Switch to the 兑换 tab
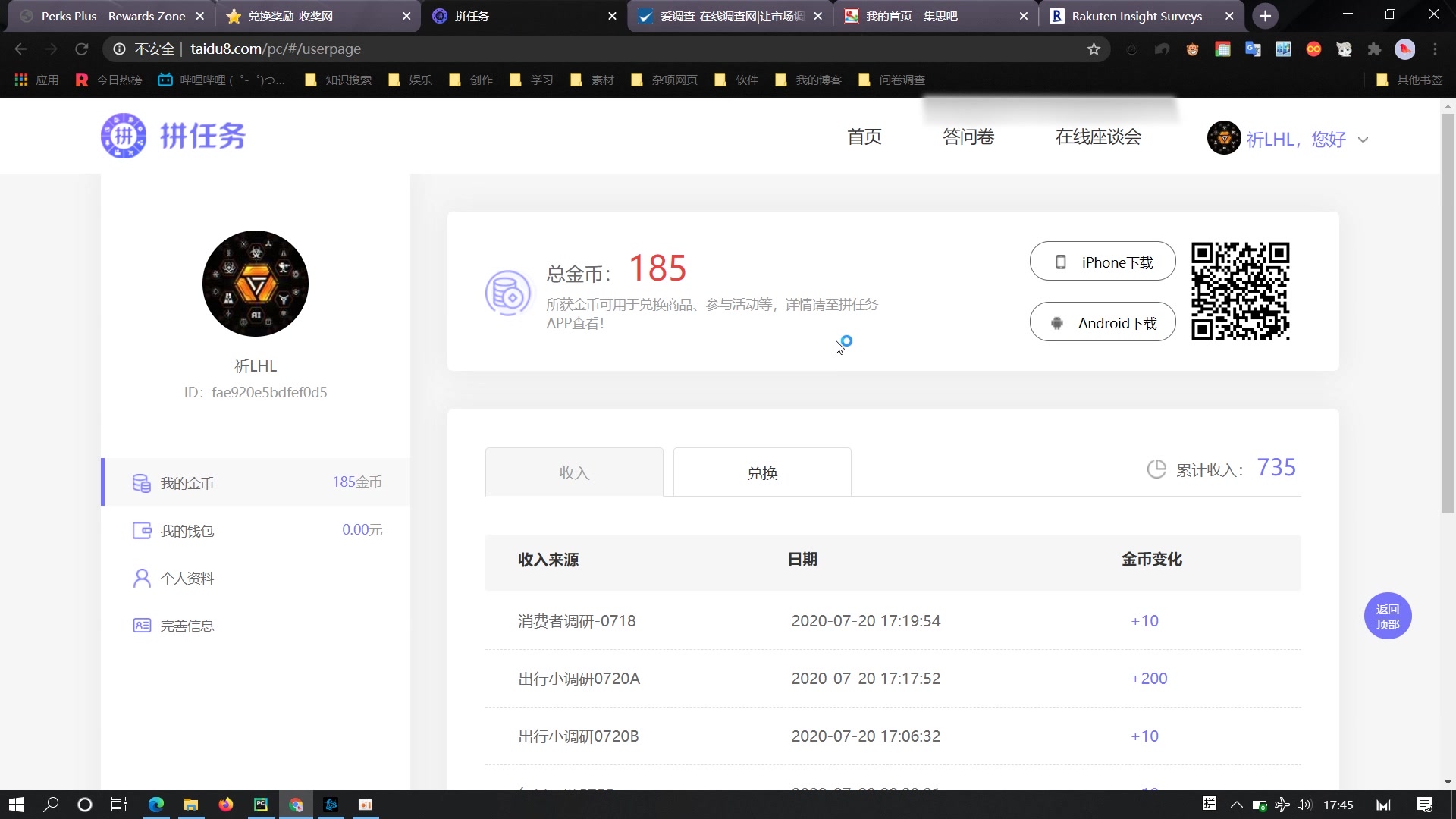Screen dimensions: 1456x819 click(x=762, y=472)
